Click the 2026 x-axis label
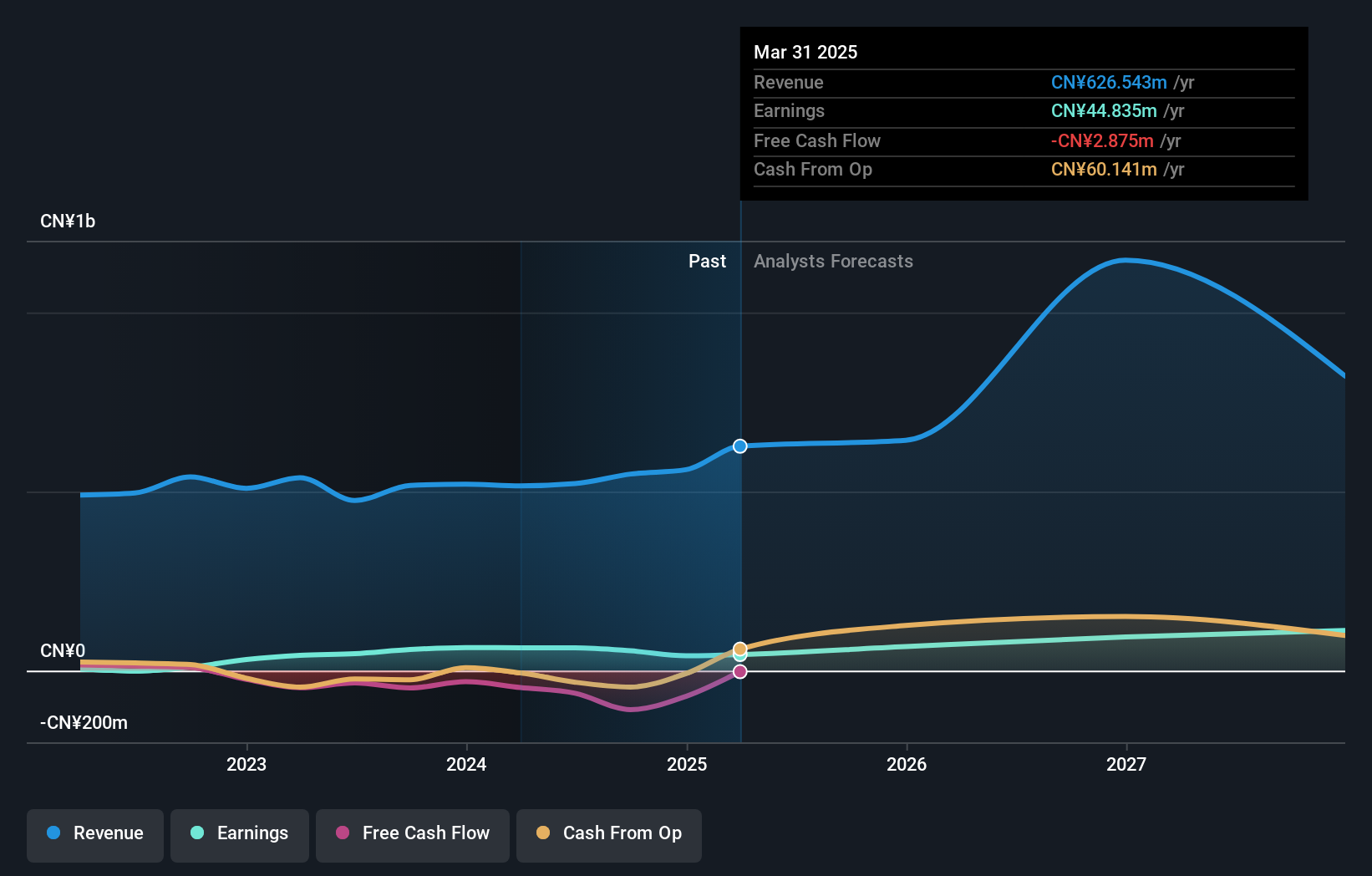This screenshot has height=876, width=1372. click(x=907, y=765)
